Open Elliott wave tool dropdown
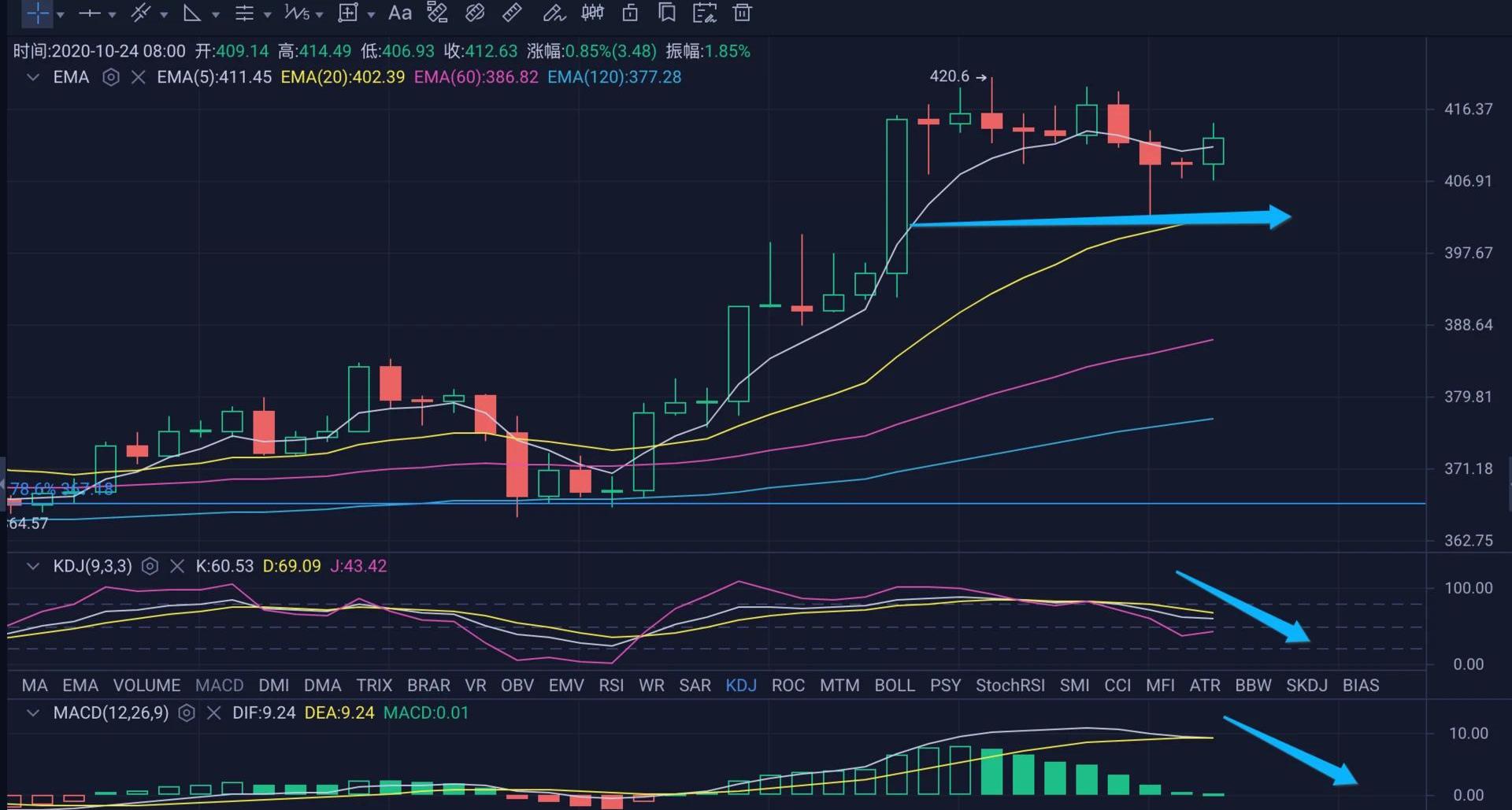 coord(319,15)
